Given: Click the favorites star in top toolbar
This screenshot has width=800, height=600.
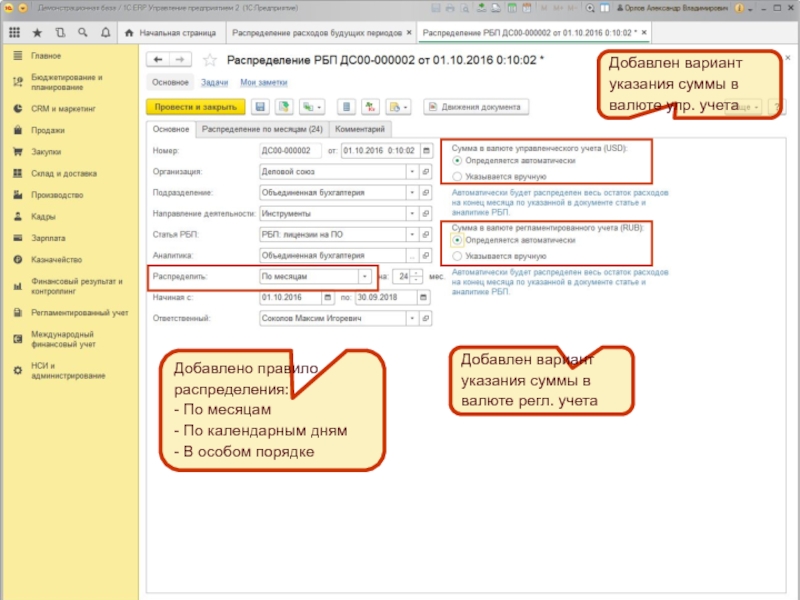Looking at the screenshot, I should click(x=37, y=33).
